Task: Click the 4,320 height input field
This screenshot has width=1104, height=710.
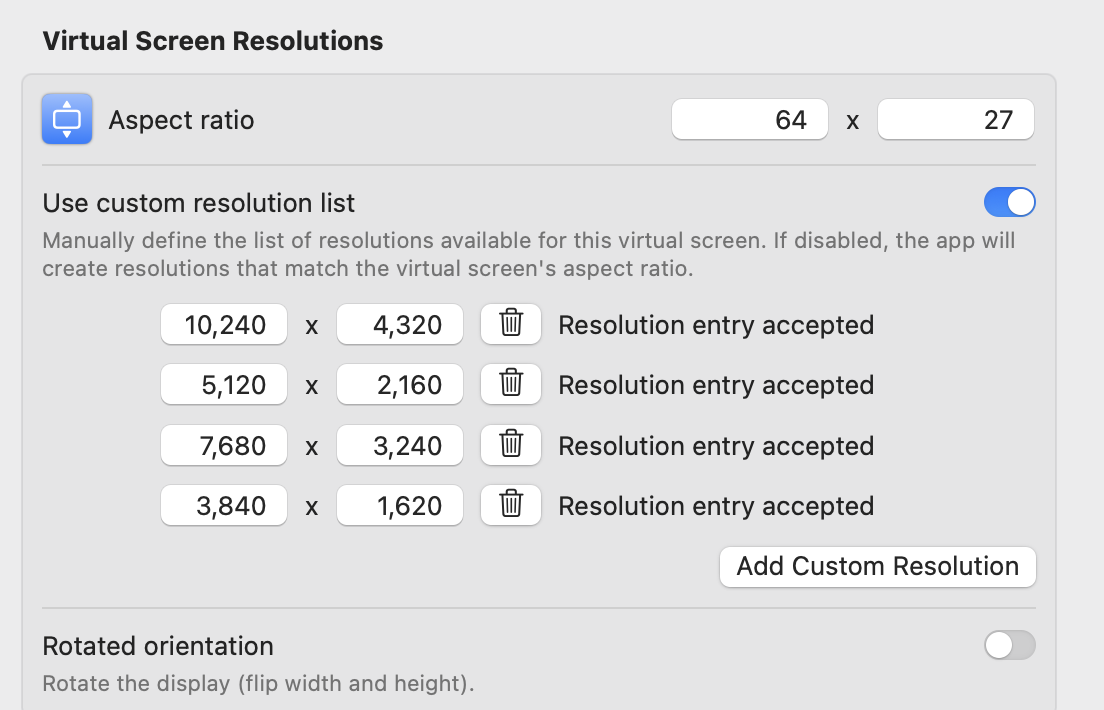Action: pos(400,324)
